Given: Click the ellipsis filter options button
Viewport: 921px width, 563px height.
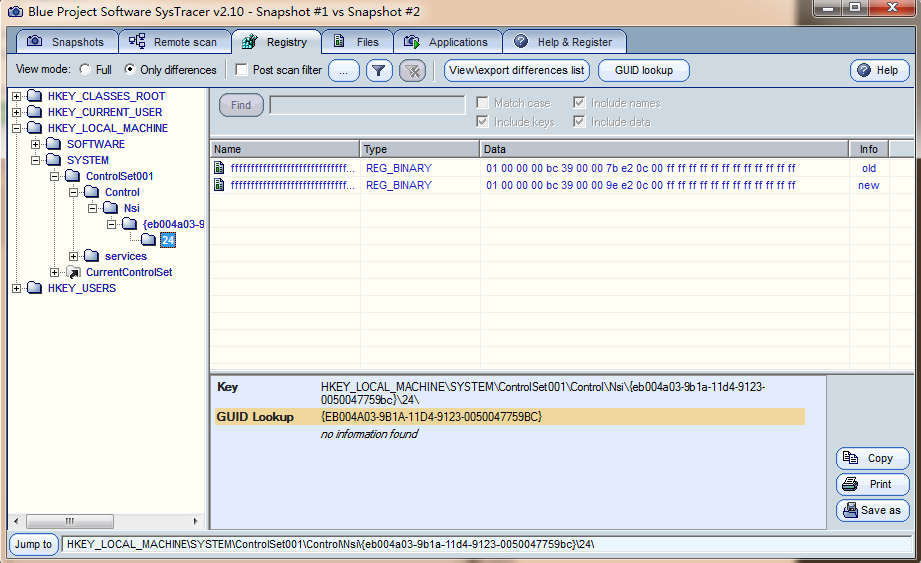Looking at the screenshot, I should click(344, 71).
